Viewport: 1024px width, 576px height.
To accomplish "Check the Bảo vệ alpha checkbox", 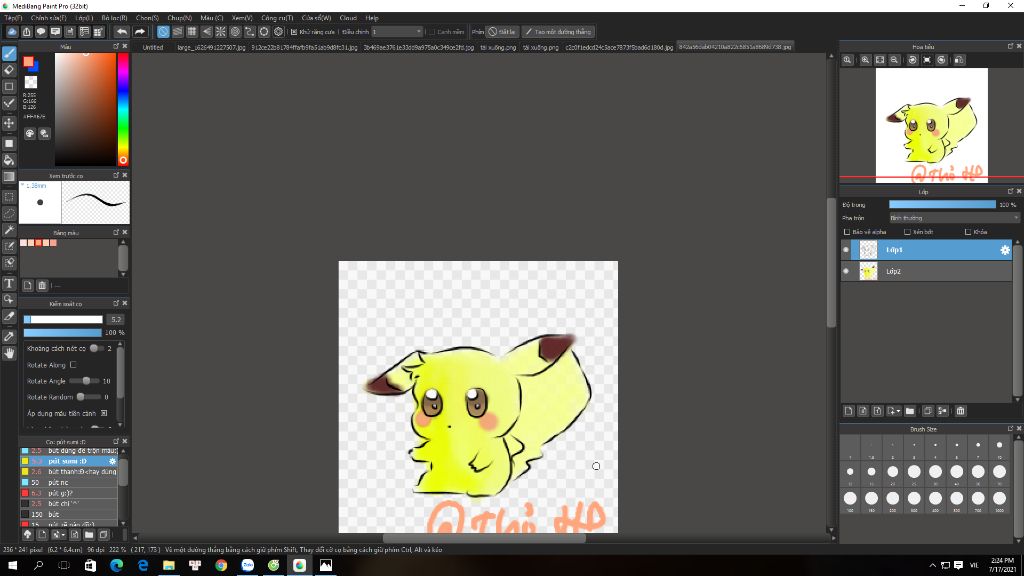I will [x=847, y=232].
